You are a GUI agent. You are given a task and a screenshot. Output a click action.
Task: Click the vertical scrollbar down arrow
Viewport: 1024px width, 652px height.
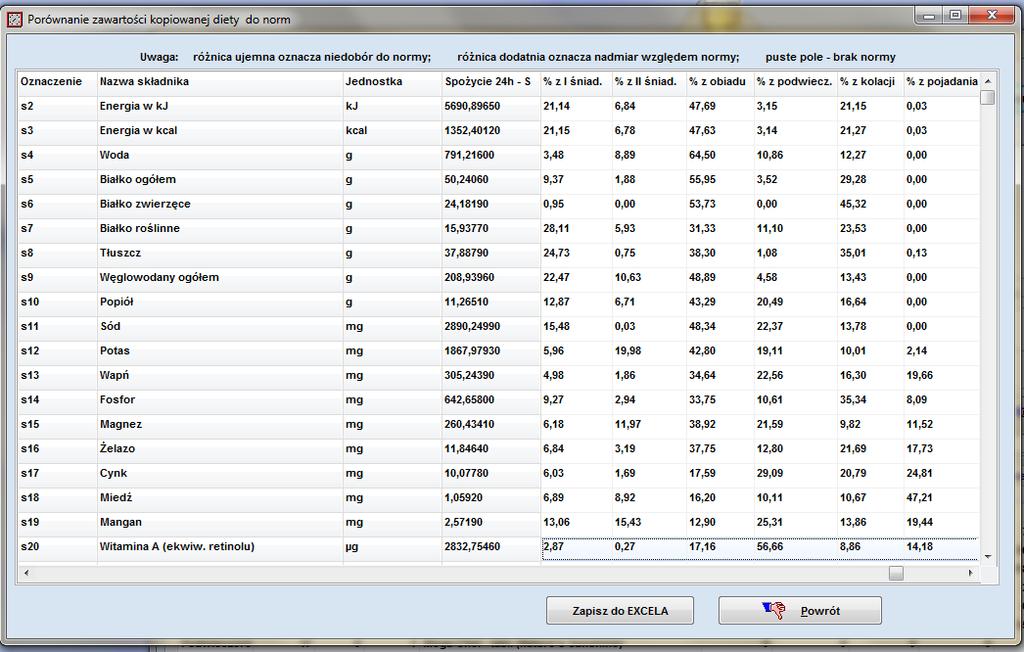pyautogui.click(x=987, y=557)
